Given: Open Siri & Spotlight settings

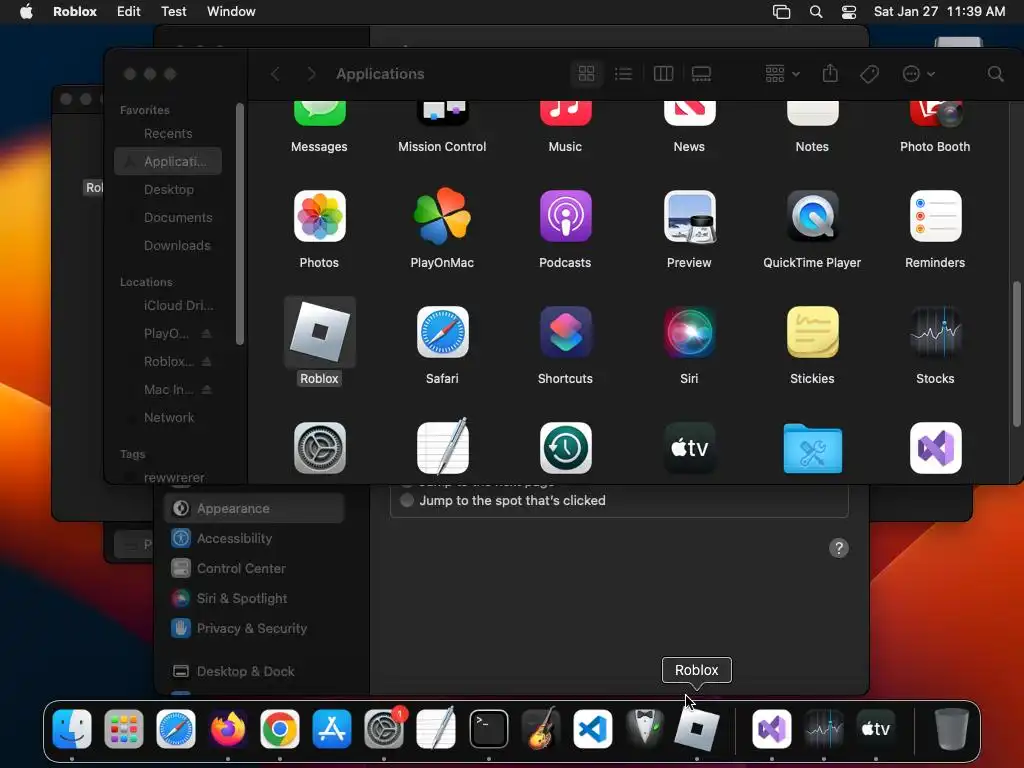Looking at the screenshot, I should click(x=254, y=598).
